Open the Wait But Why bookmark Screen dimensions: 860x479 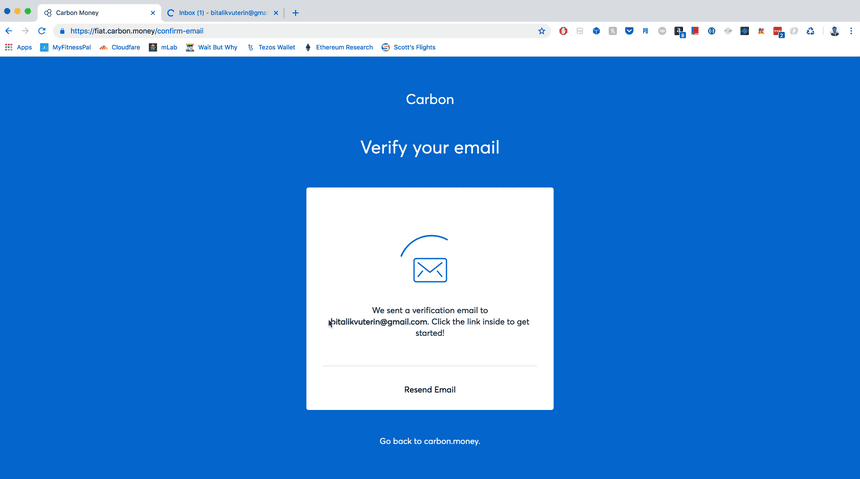pos(212,48)
